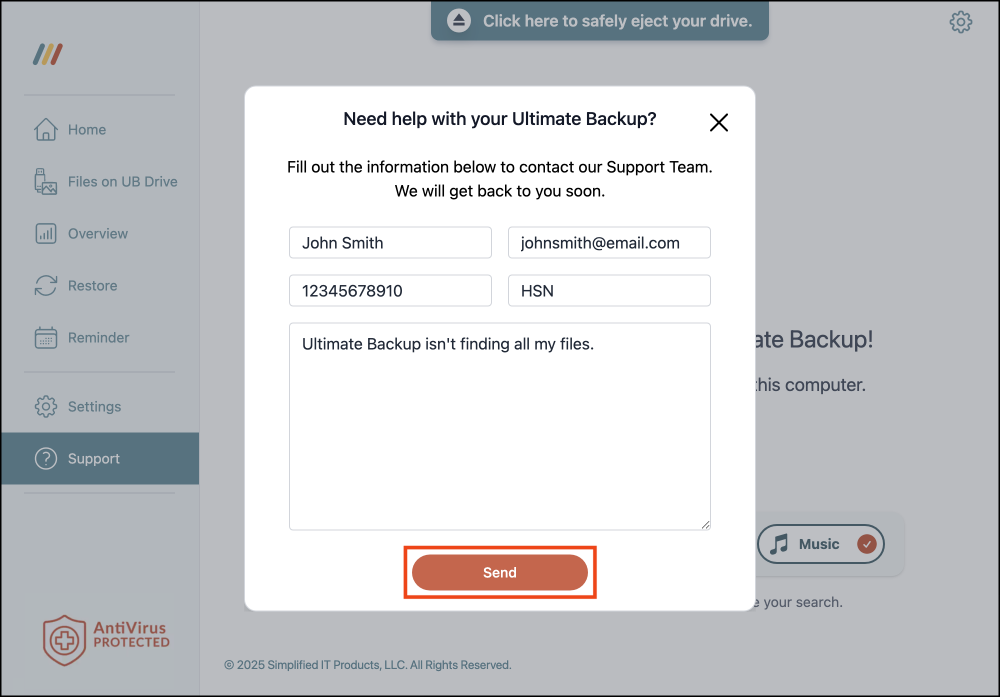Click the message resize handle corner
This screenshot has height=697, width=1000.
click(705, 525)
